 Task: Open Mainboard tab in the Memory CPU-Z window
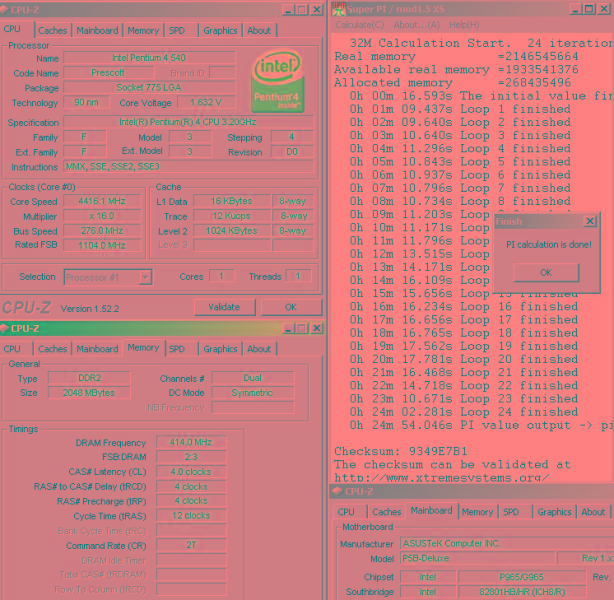point(97,349)
